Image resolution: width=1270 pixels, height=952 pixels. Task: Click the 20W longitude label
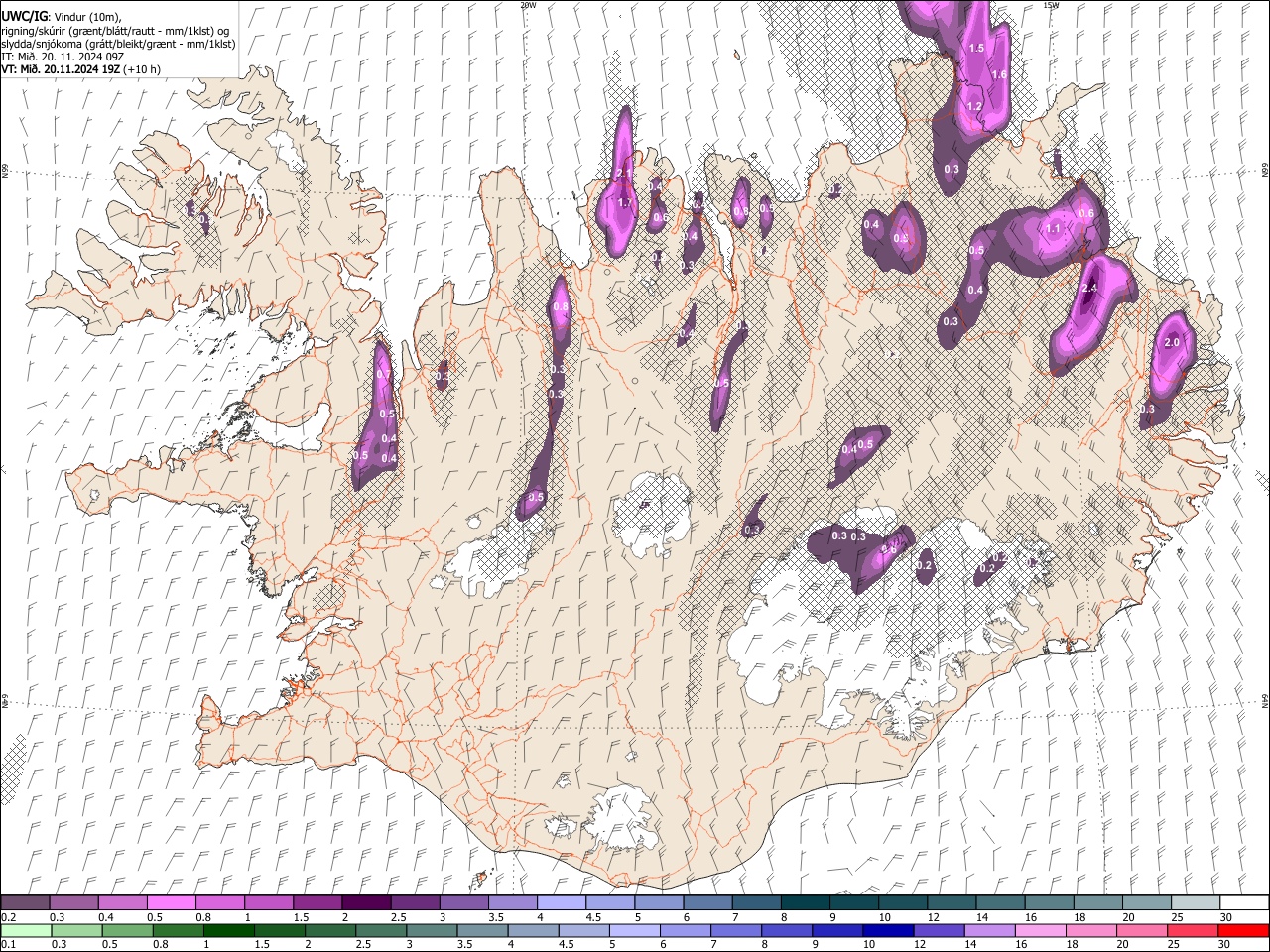click(x=528, y=5)
